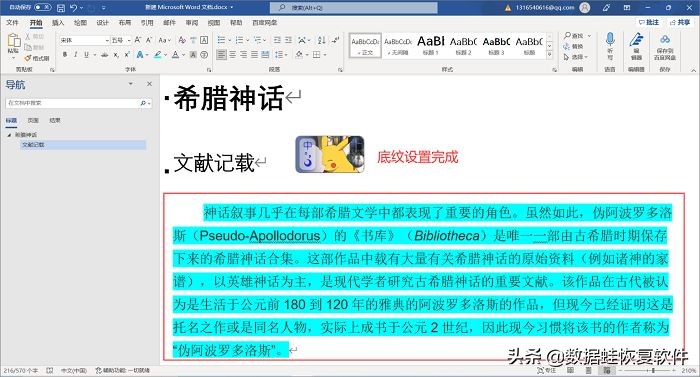Select Align Right paragraph icon
700x377 pixels.
coord(243,54)
